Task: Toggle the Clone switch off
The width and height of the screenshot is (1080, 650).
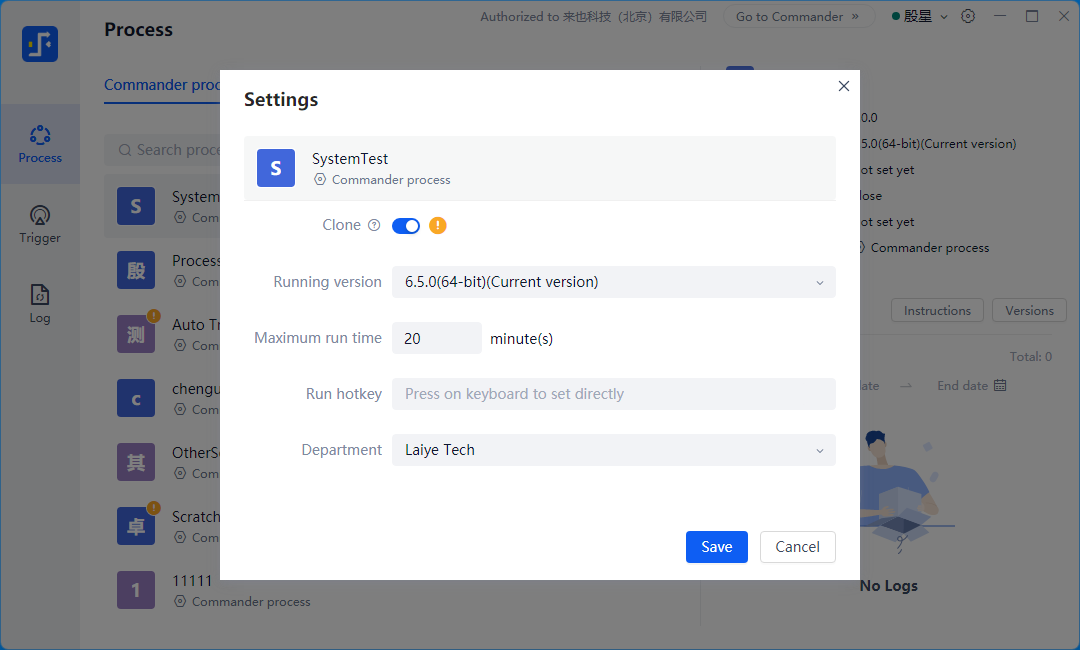Action: [x=406, y=226]
